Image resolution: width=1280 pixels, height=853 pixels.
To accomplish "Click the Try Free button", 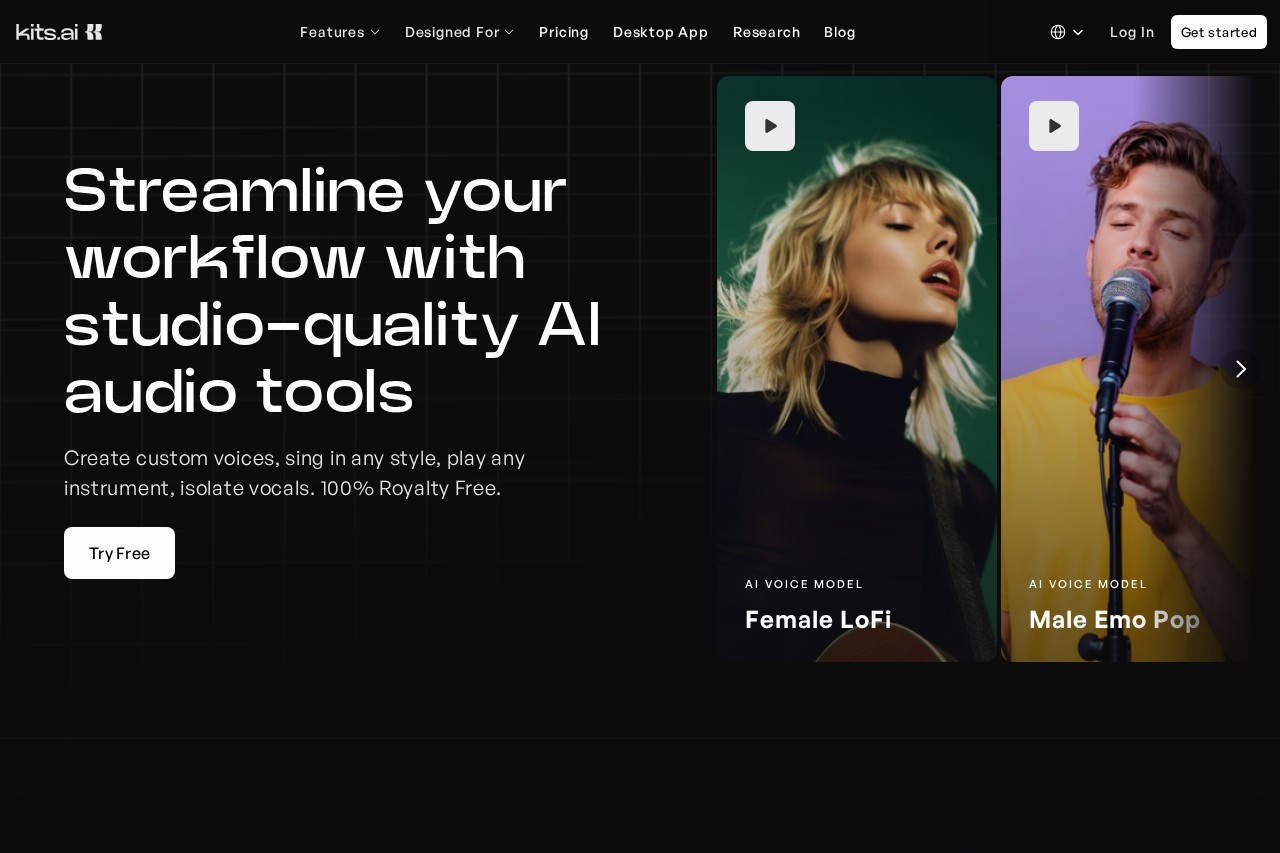I will click(x=119, y=553).
